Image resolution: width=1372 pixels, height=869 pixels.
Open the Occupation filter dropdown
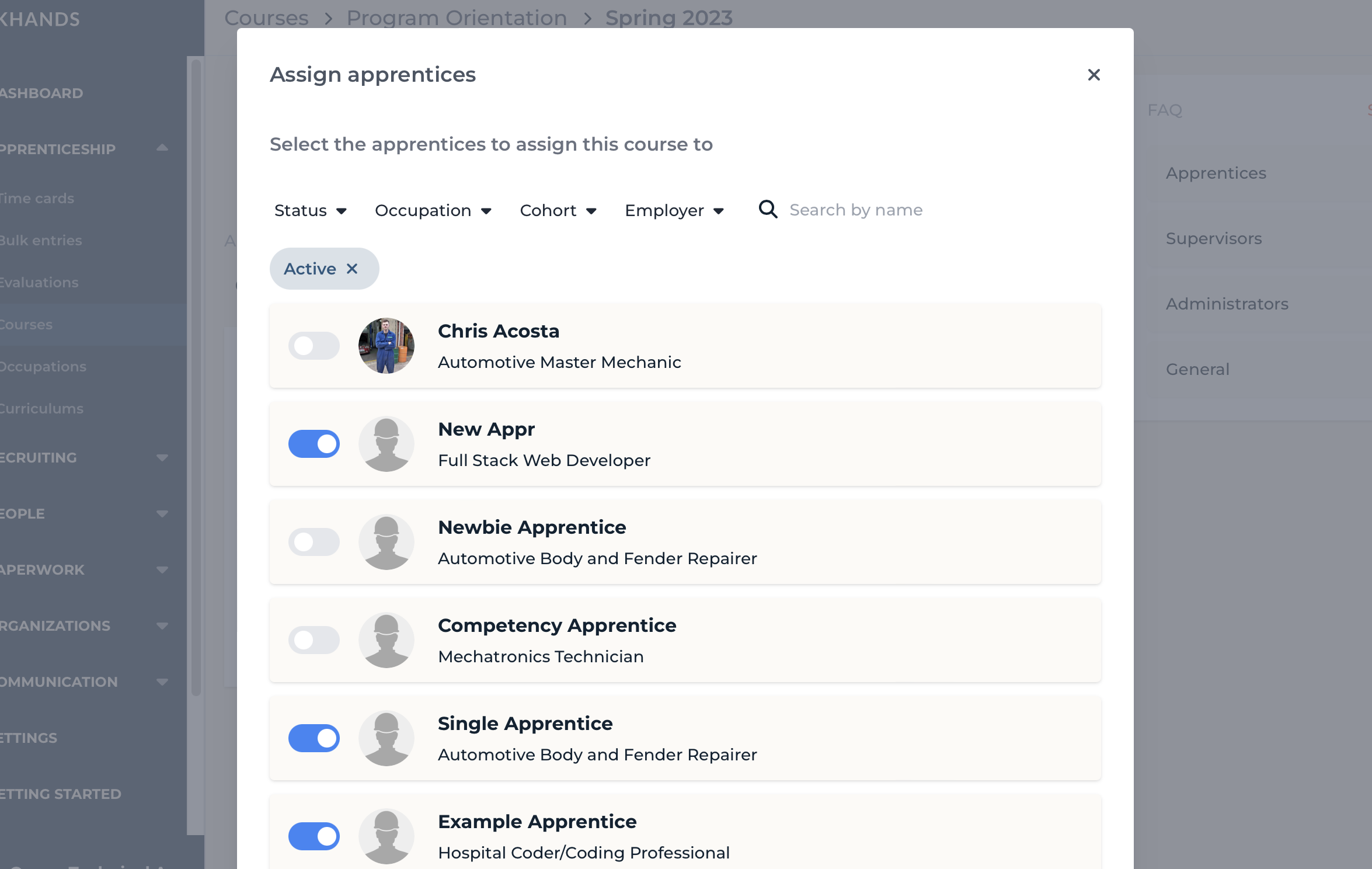click(433, 210)
